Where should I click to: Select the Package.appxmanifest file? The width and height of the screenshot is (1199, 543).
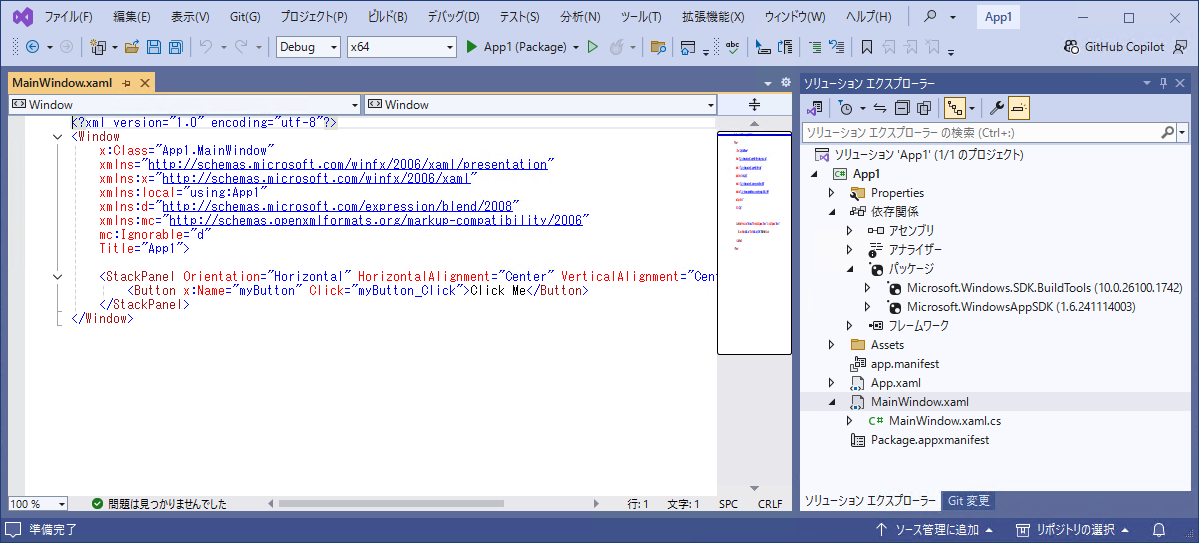pos(930,440)
